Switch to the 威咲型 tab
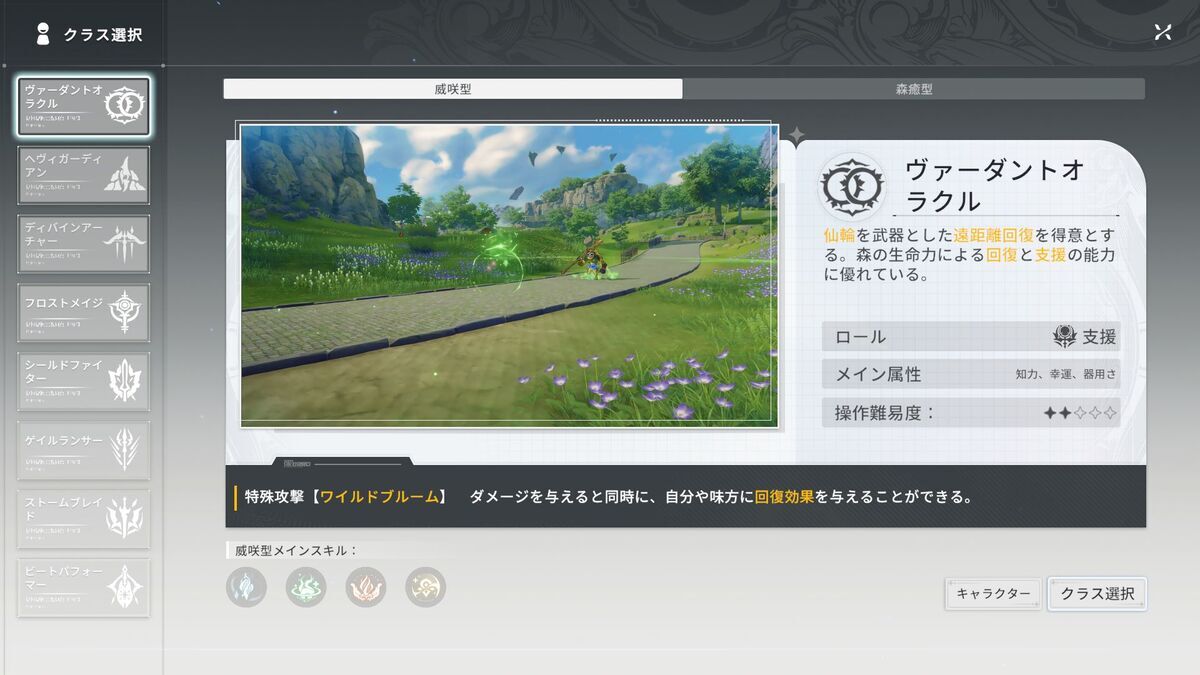Screen dimensions: 1200x675 453,89
